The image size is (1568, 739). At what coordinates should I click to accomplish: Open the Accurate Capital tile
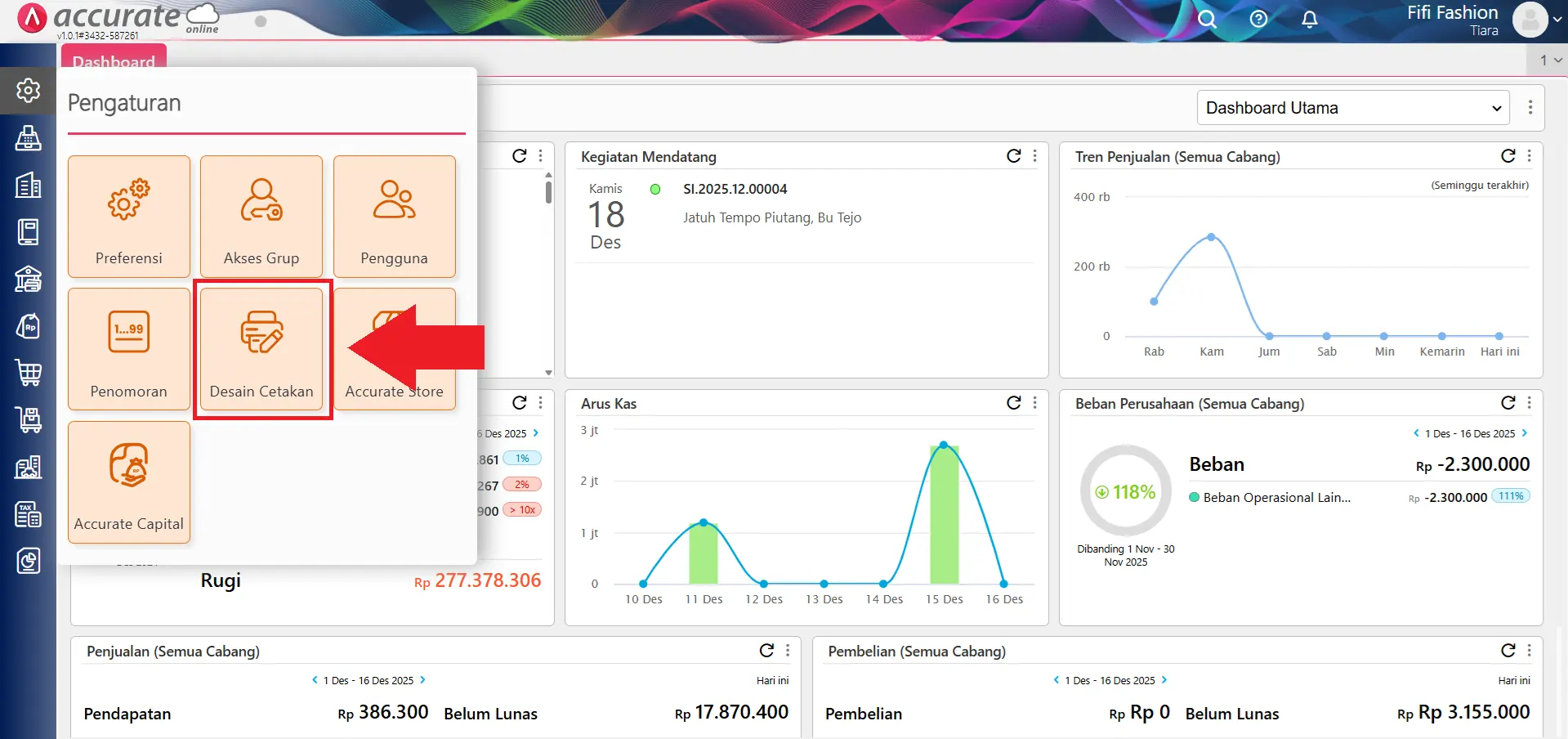[x=129, y=482]
